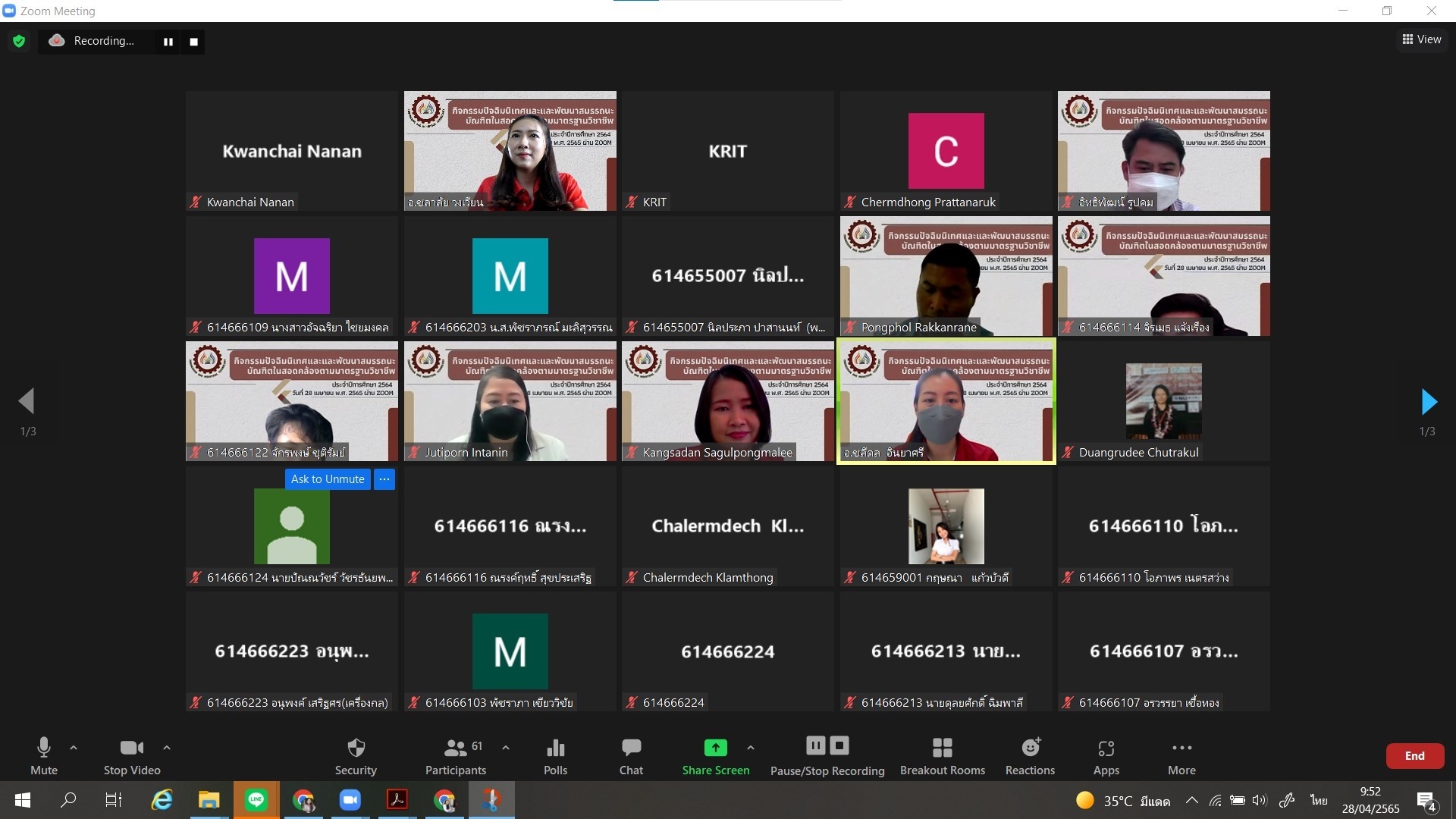Image resolution: width=1456 pixels, height=819 pixels.
Task: Go to next gallery page arrow
Action: point(1428,402)
